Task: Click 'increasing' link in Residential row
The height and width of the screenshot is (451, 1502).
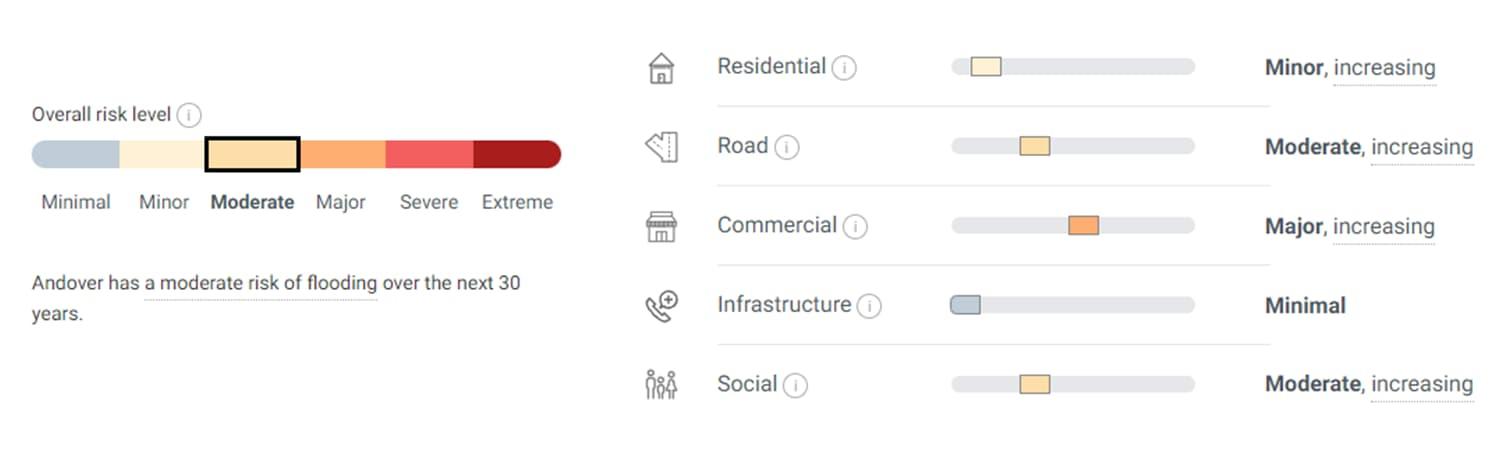Action: pos(1384,68)
